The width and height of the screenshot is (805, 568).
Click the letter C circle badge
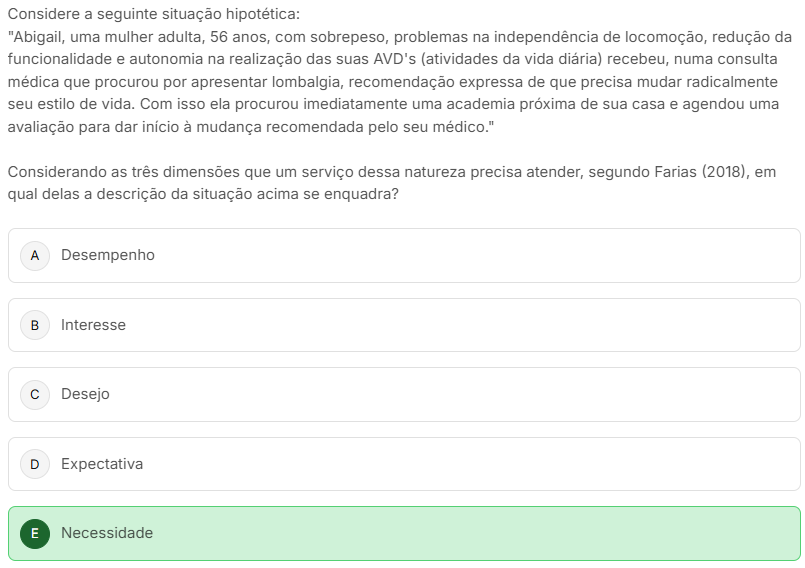35,394
